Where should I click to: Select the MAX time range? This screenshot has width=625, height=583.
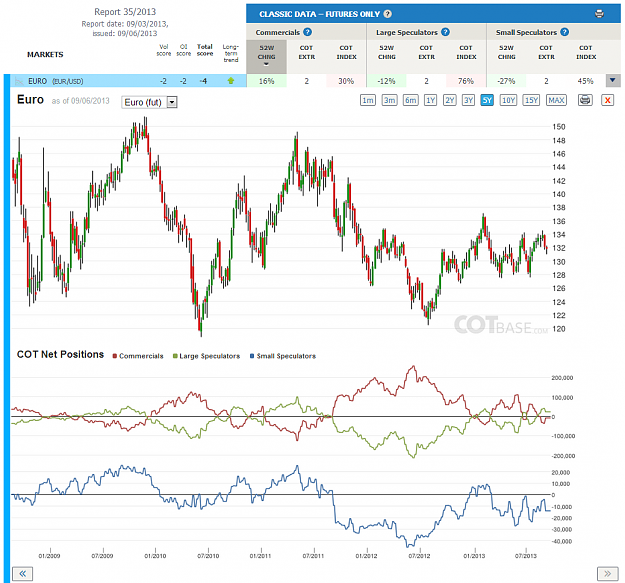click(x=556, y=100)
